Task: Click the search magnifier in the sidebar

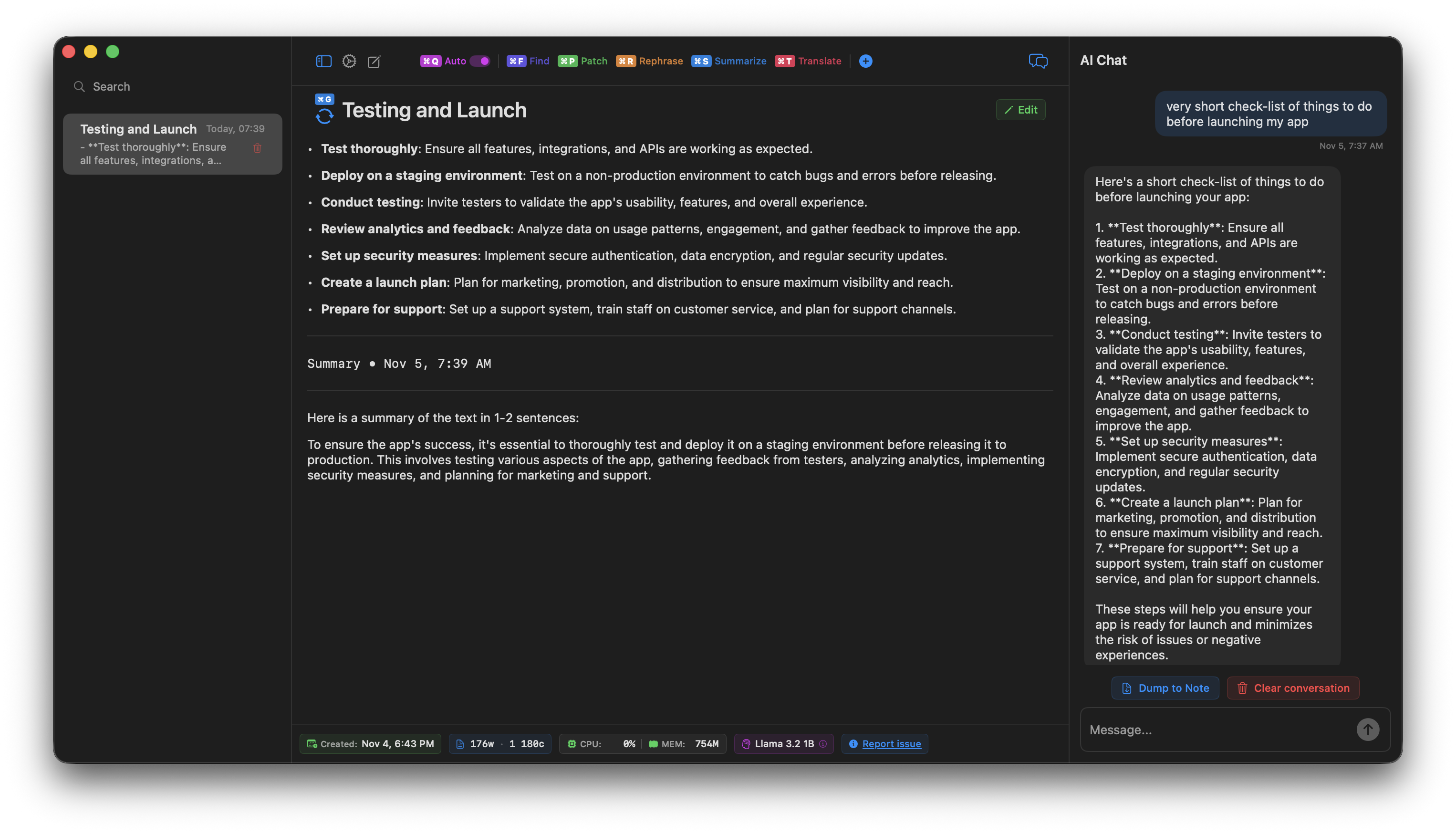Action: click(x=80, y=86)
